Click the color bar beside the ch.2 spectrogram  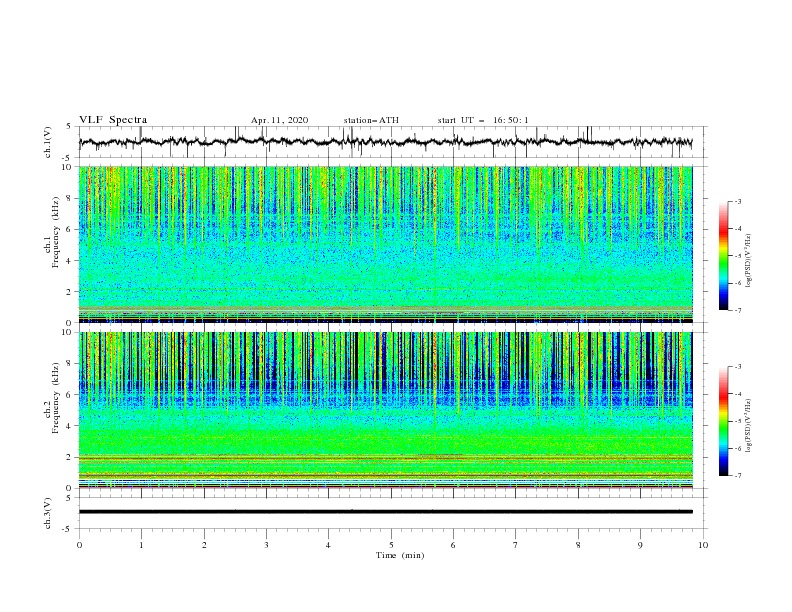pyautogui.click(x=723, y=421)
